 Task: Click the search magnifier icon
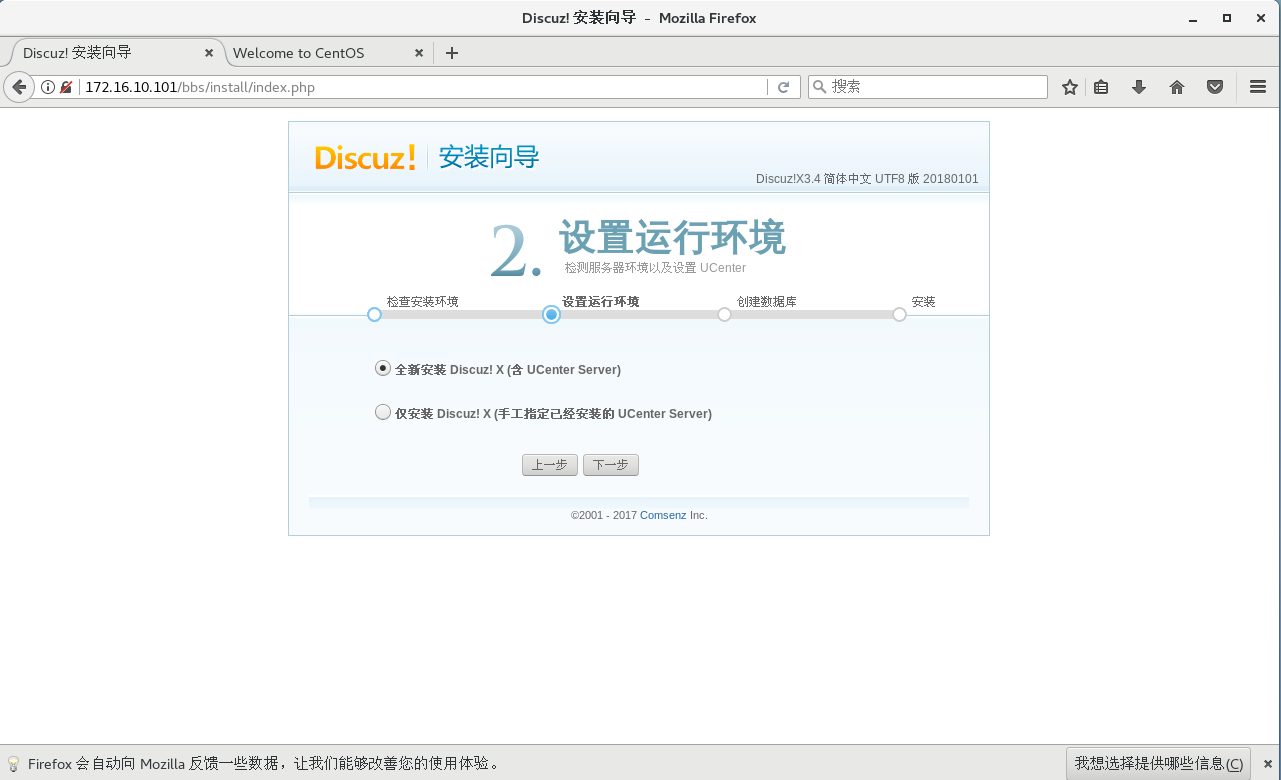click(819, 87)
